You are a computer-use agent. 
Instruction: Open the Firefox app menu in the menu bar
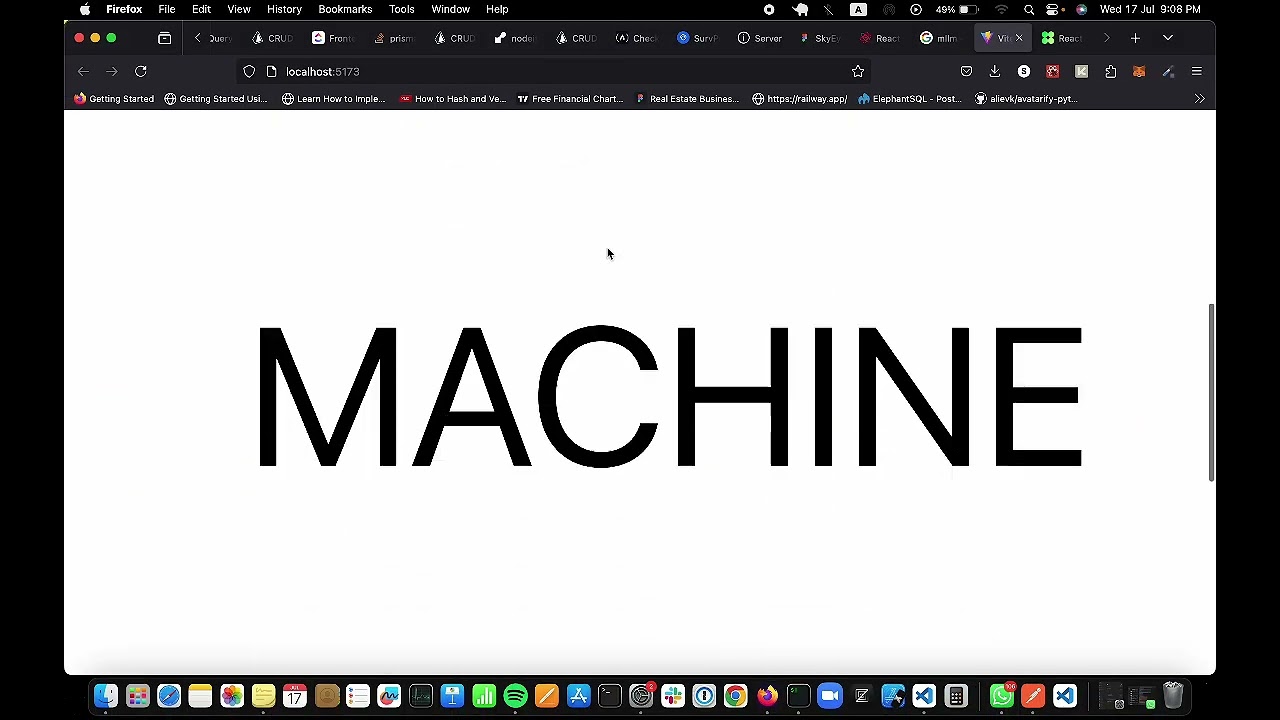(124, 9)
